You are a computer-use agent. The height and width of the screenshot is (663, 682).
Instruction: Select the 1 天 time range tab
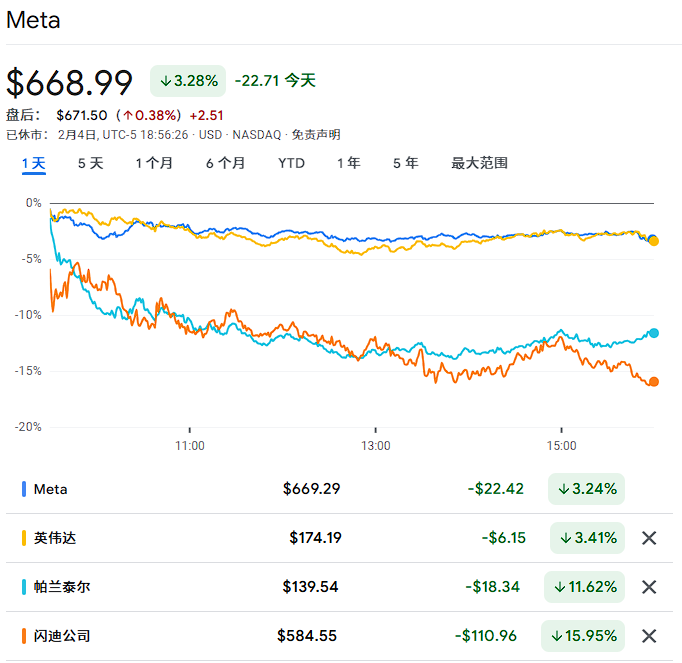[34, 163]
